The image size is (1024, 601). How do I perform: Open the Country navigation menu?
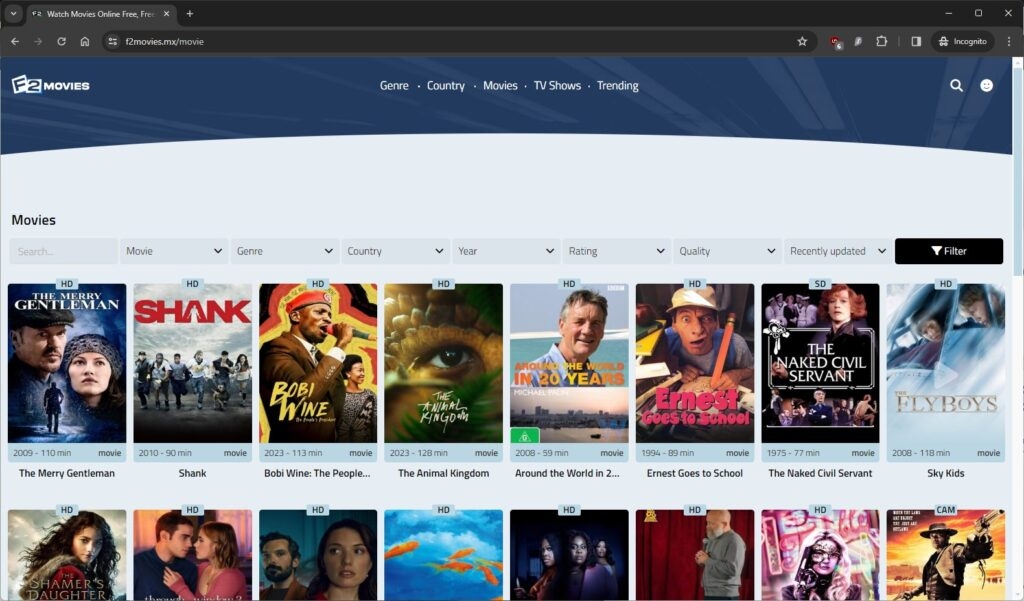point(445,86)
